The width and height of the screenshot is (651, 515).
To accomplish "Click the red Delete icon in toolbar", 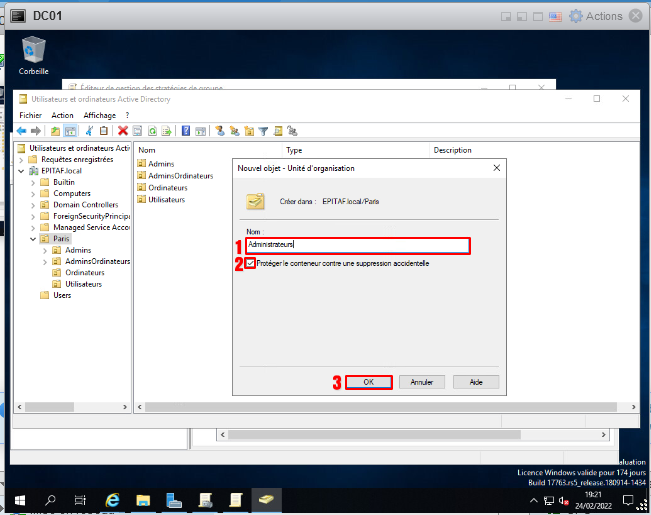I will coord(123,131).
